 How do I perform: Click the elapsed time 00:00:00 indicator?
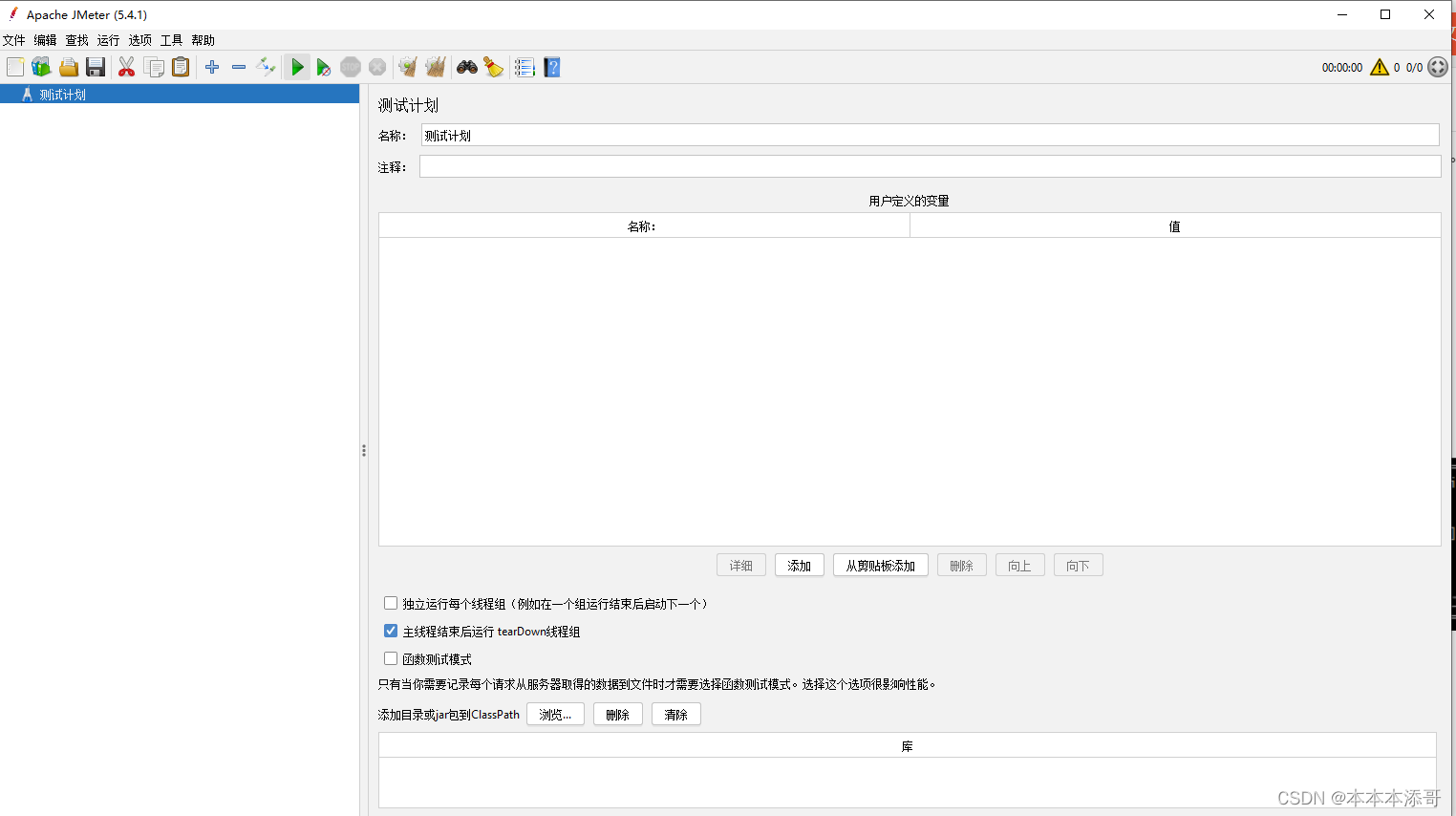click(x=1342, y=68)
